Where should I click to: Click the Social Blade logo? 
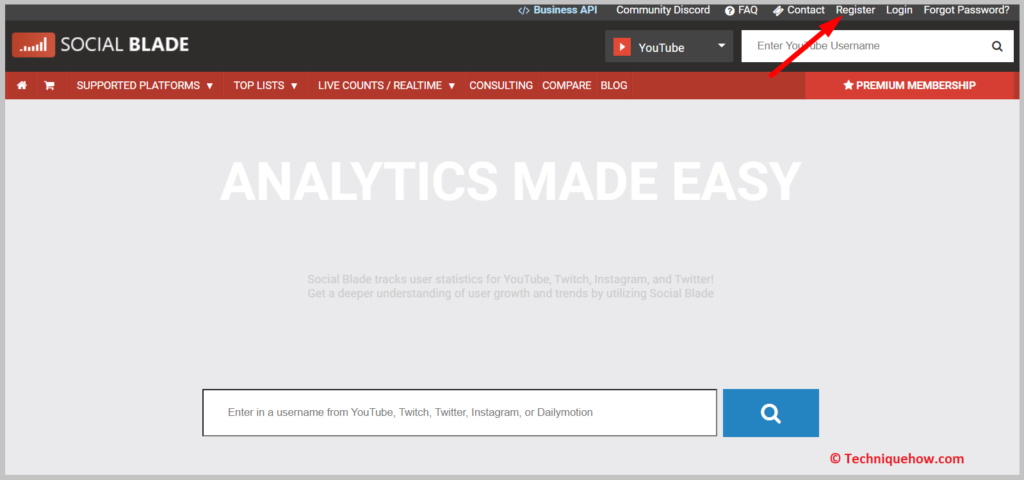click(x=101, y=44)
